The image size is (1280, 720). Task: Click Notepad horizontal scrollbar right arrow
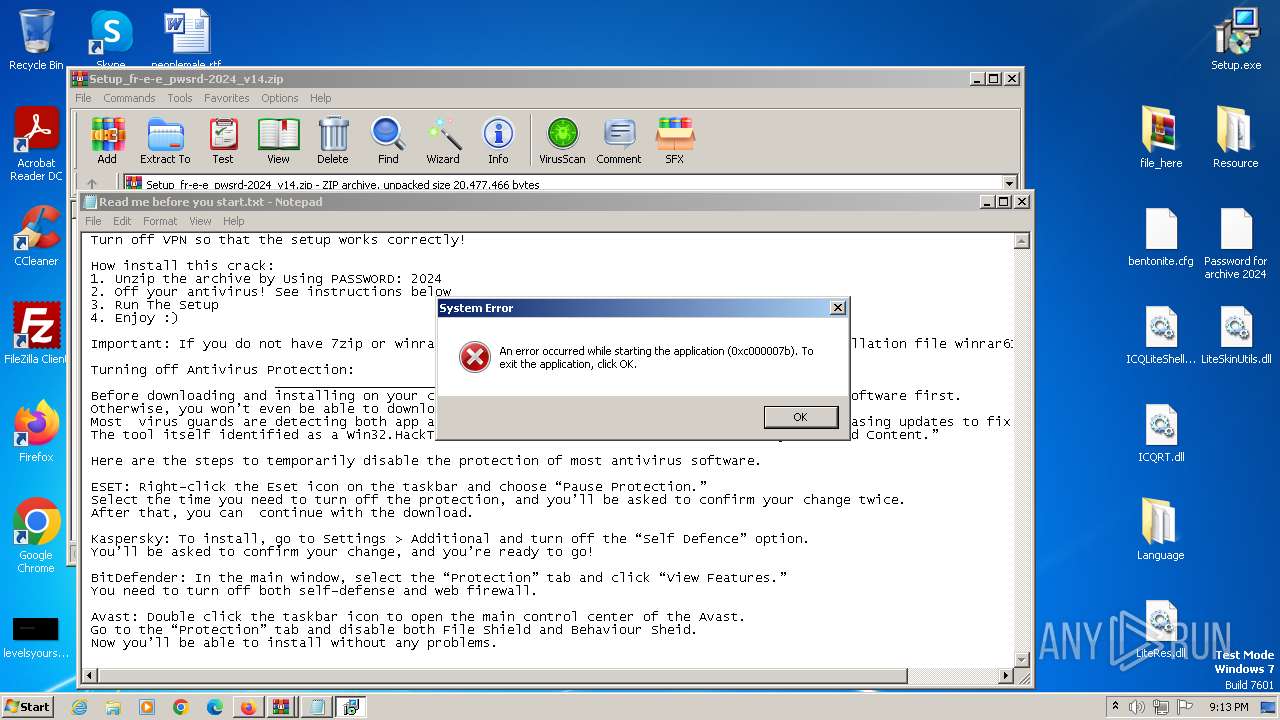(x=1005, y=676)
